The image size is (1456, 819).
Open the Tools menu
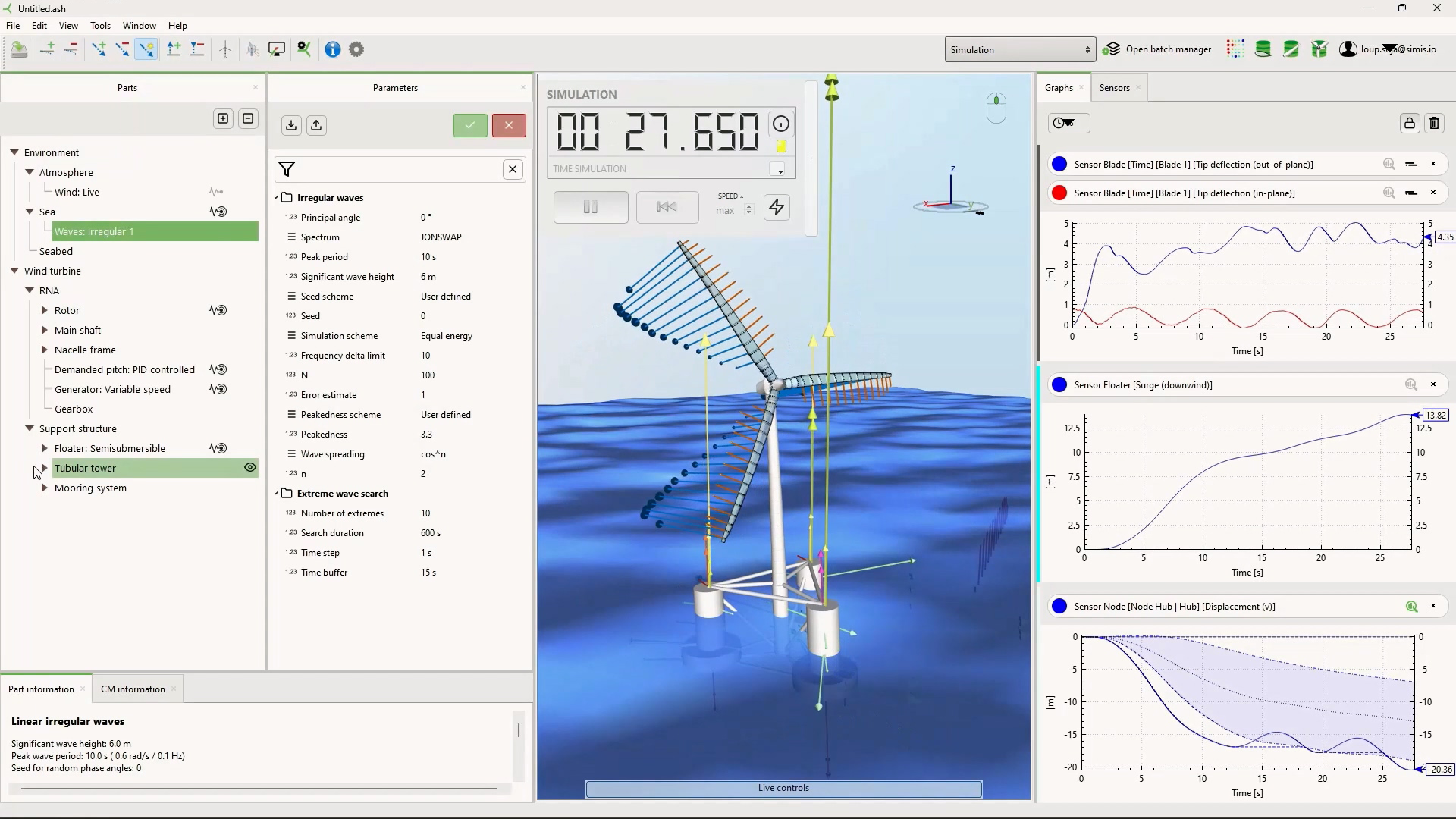[x=100, y=26]
